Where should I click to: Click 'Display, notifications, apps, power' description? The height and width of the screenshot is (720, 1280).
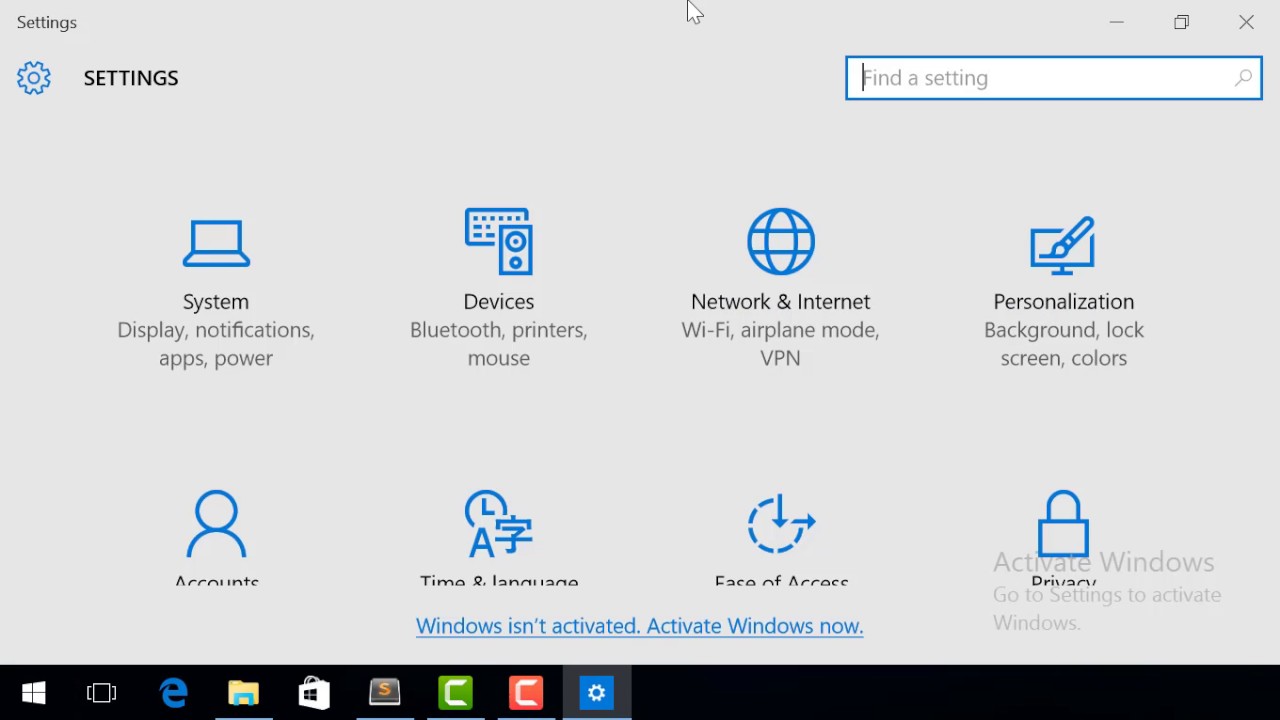[216, 344]
